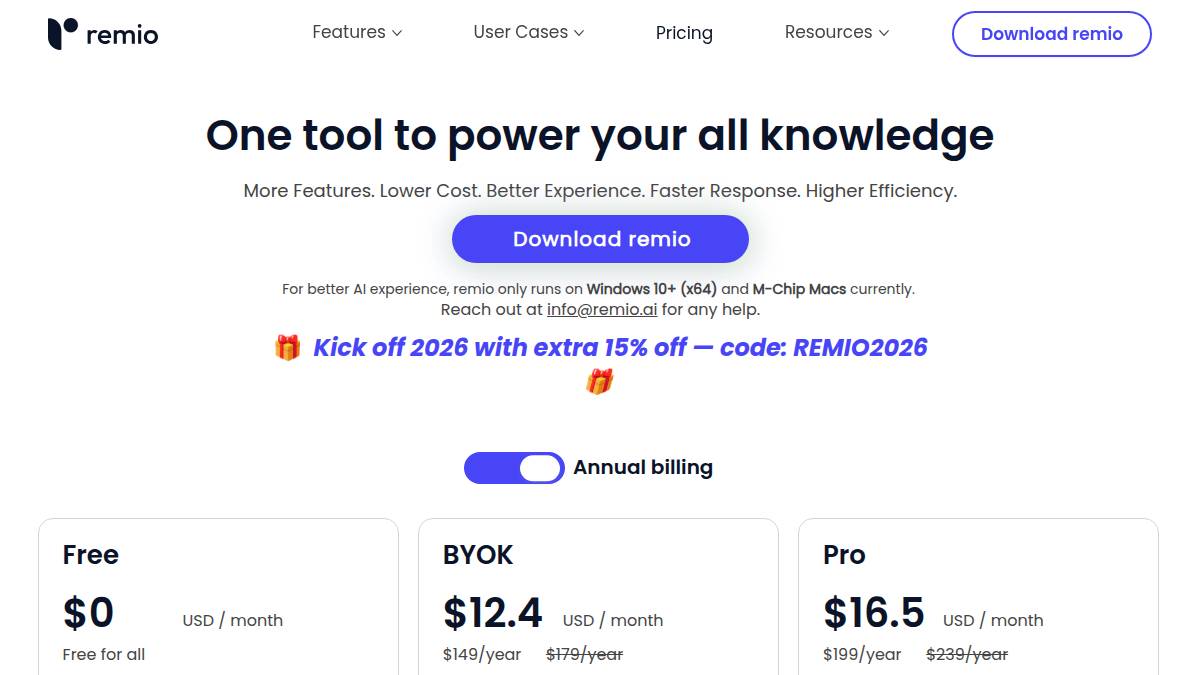Expand the Resources dropdown chevron
This screenshot has width=1200, height=675.
pyautogui.click(x=884, y=33)
